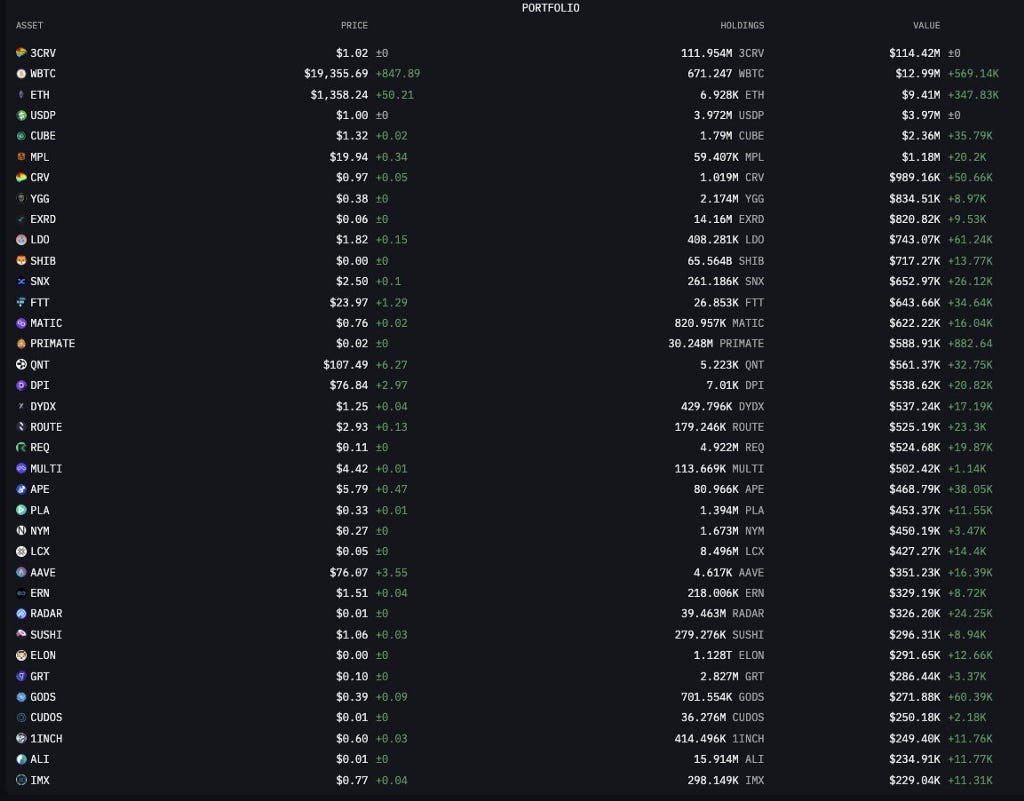Viewport: 1024px width, 801px height.
Task: Click holdings 111.954M 3CRV
Action: (722, 53)
